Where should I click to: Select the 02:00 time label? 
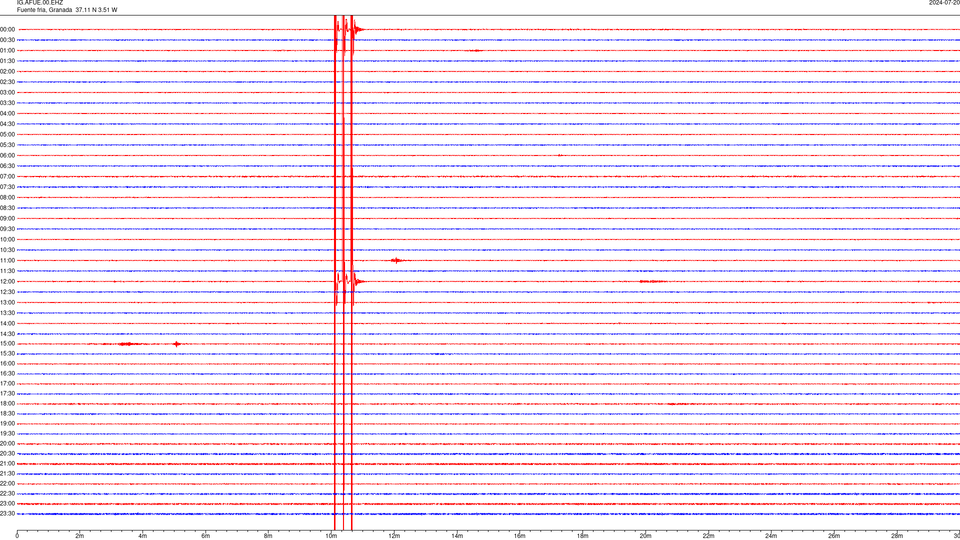click(7, 72)
